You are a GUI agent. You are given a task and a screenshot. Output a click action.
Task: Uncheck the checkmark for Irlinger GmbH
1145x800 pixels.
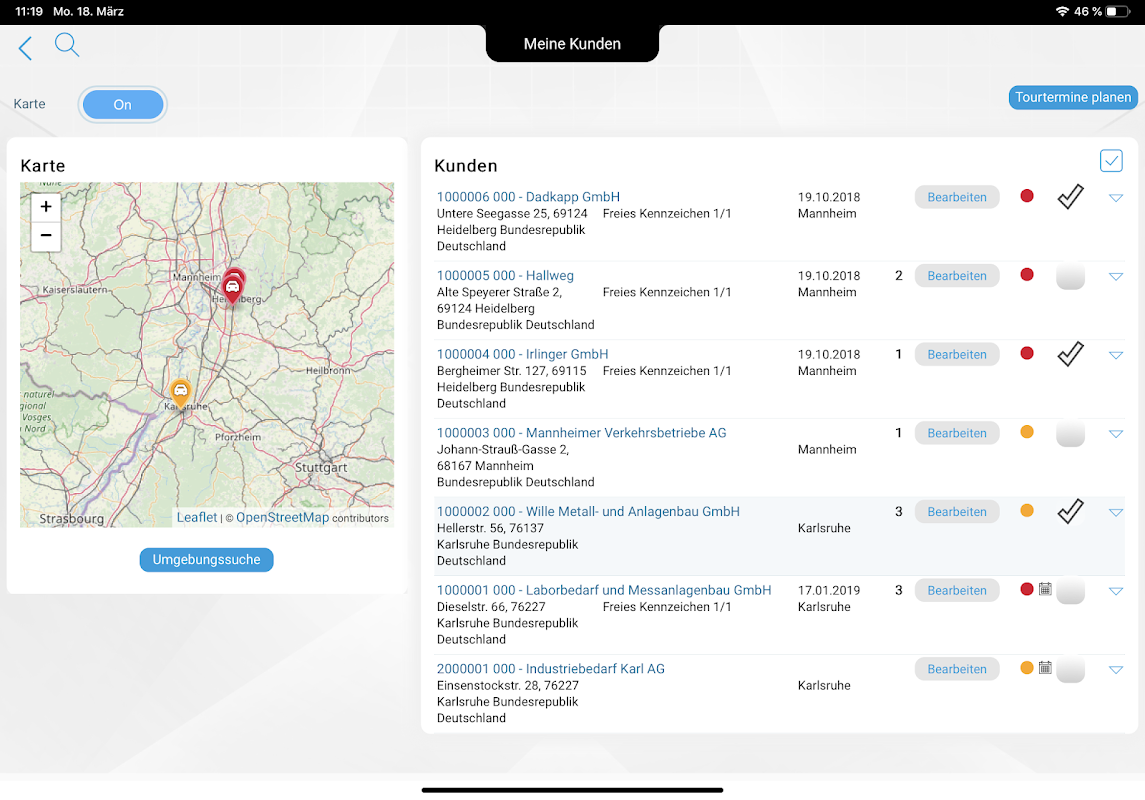[1071, 354]
